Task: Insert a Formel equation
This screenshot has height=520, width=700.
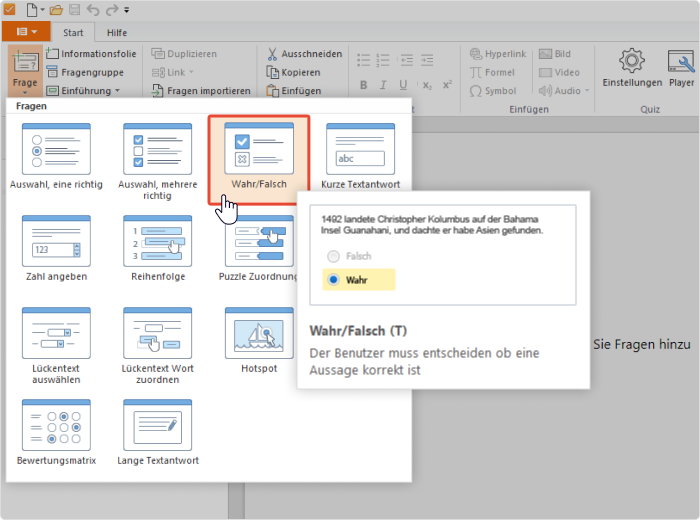Action: coord(492,72)
